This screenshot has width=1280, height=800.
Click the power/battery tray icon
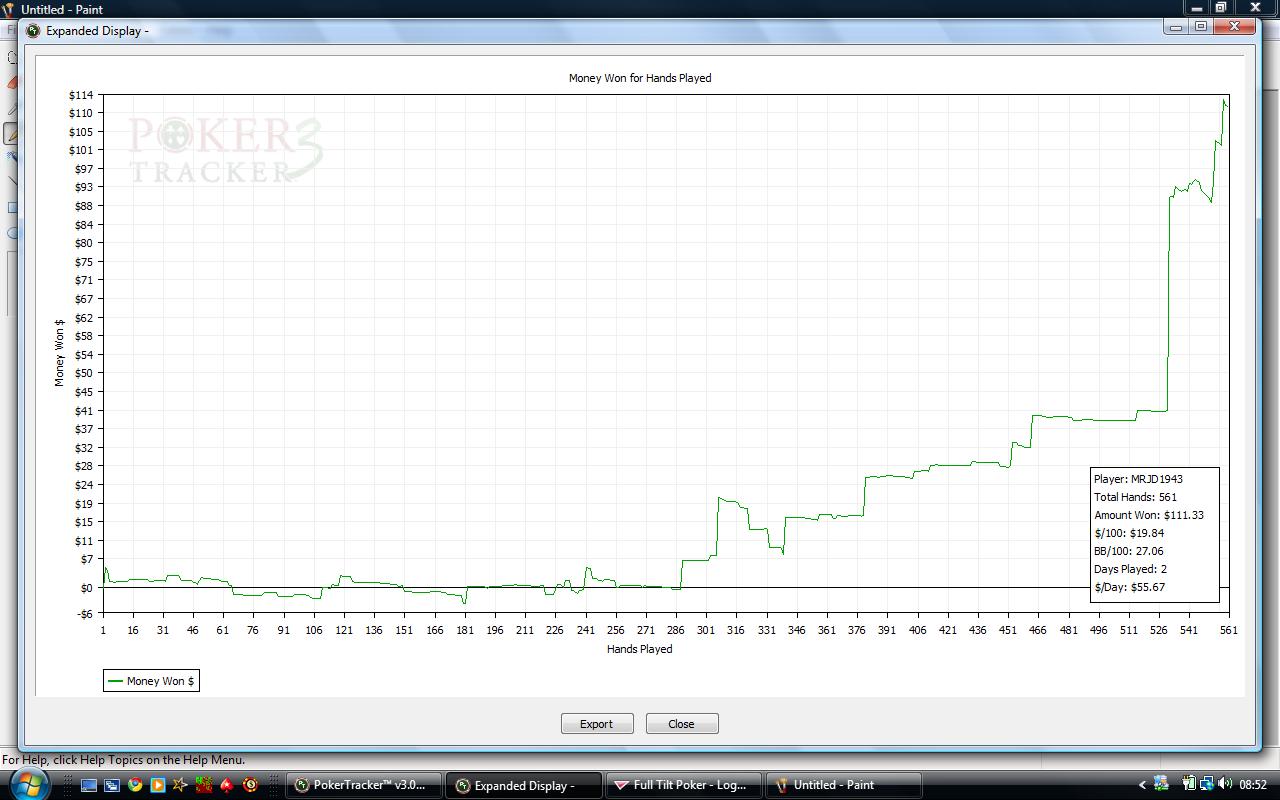pos(1190,784)
